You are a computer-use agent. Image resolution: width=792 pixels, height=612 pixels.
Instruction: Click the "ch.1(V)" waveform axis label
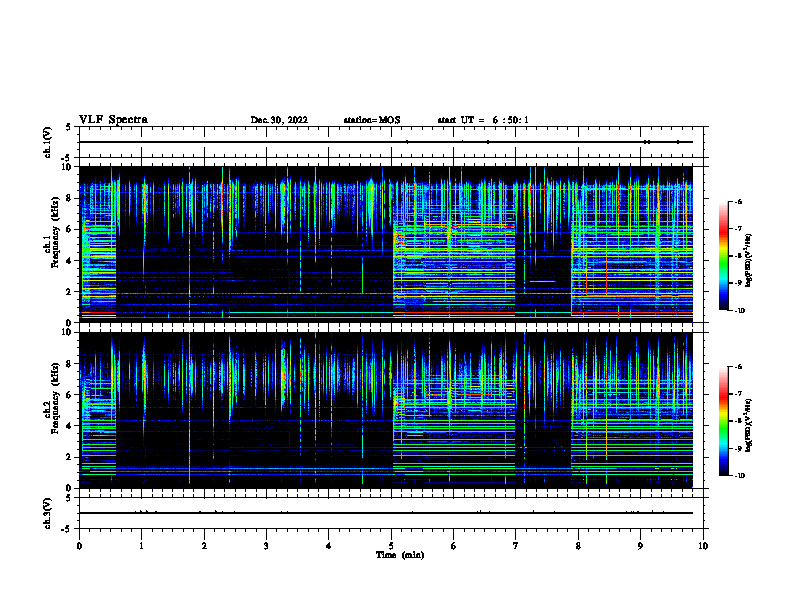tap(47, 142)
